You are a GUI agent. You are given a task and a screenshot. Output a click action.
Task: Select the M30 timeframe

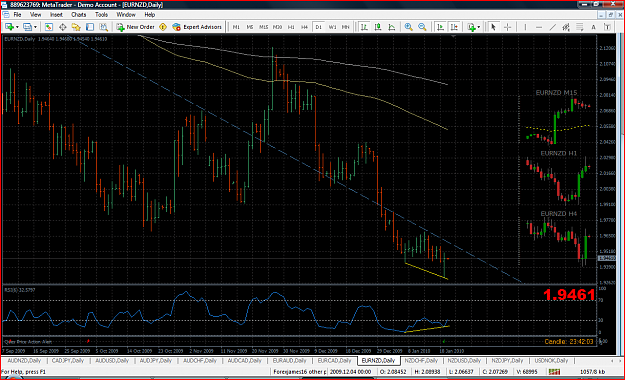coord(277,27)
